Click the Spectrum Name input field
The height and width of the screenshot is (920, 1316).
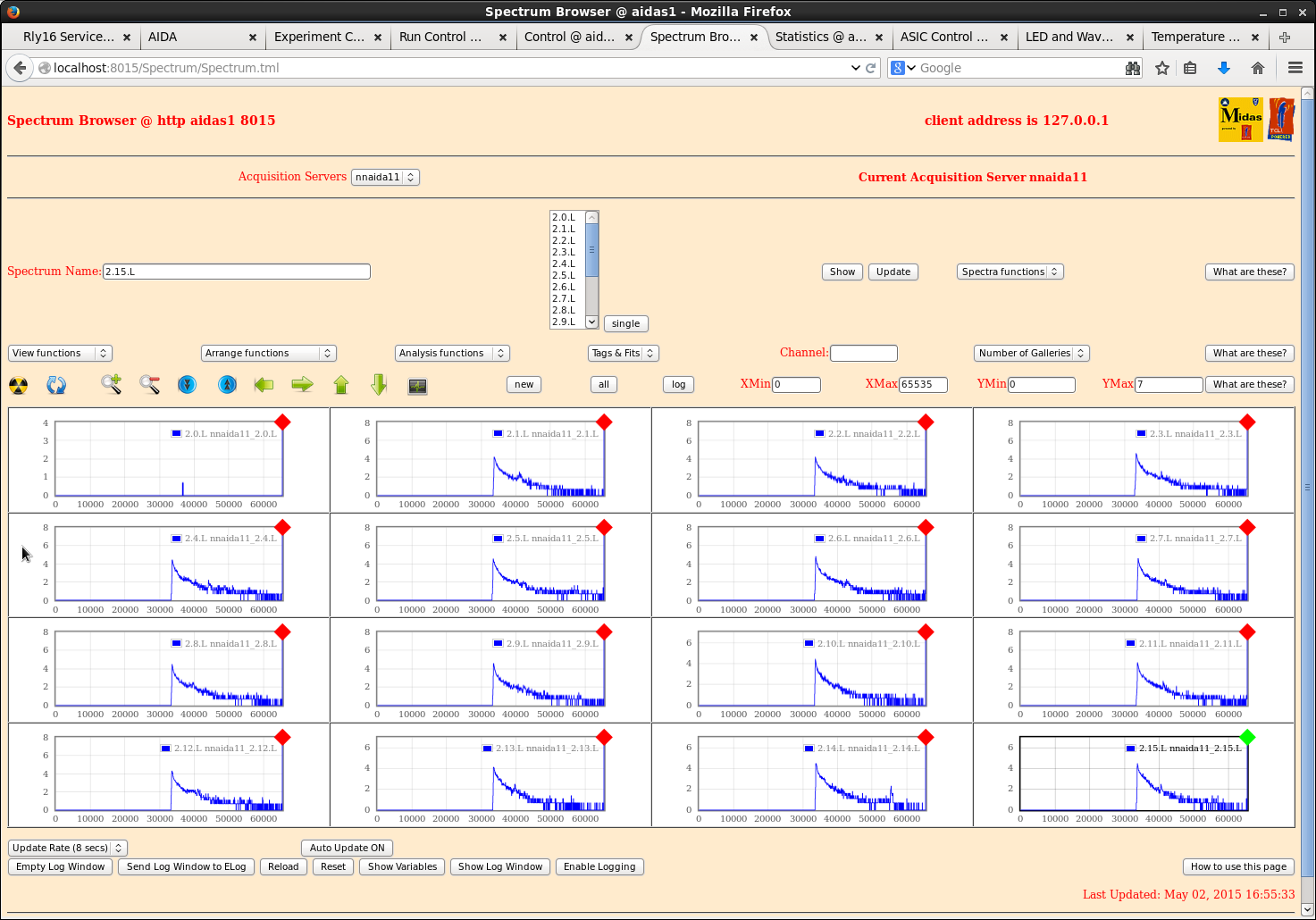237,272
